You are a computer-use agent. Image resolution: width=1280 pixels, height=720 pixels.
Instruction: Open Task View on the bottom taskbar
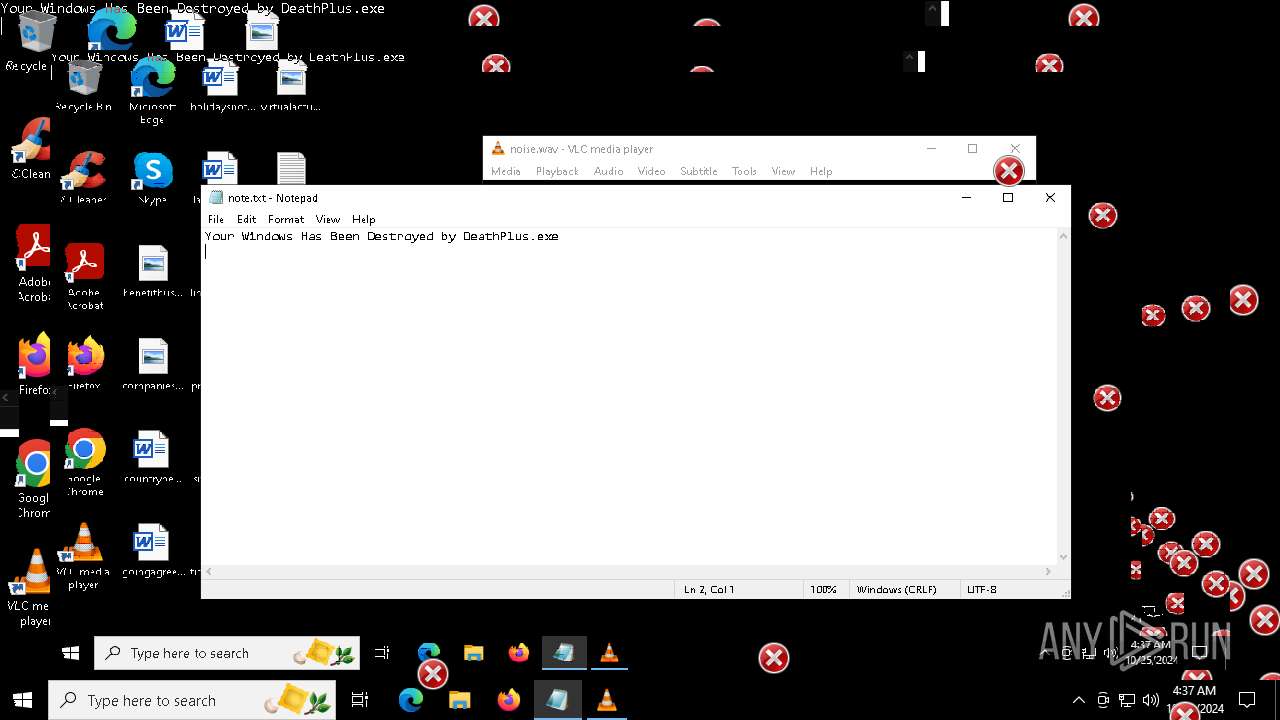click(360, 700)
